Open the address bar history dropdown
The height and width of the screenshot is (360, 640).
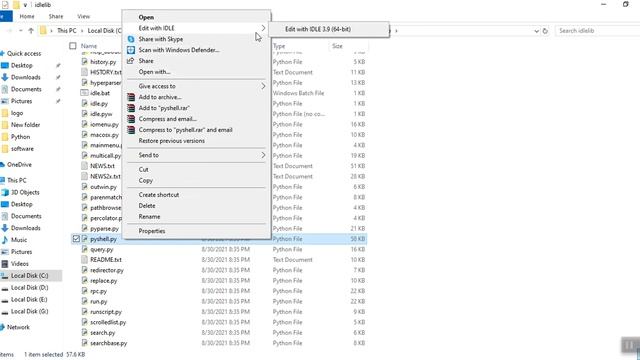click(536, 31)
